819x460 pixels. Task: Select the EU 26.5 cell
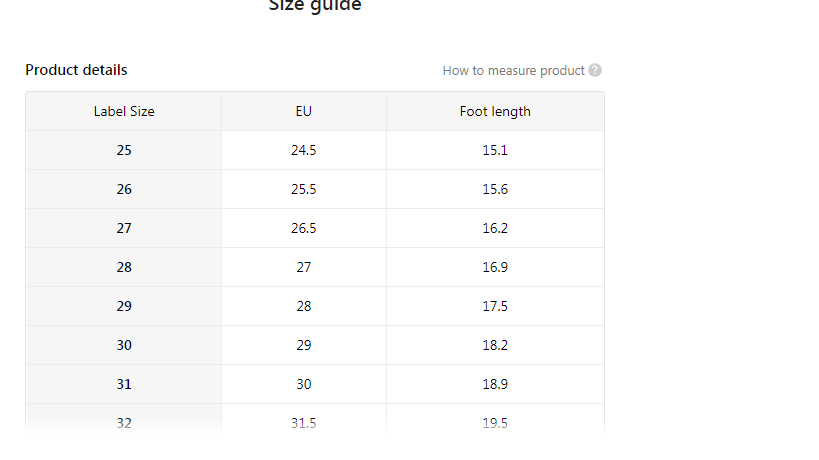(304, 228)
